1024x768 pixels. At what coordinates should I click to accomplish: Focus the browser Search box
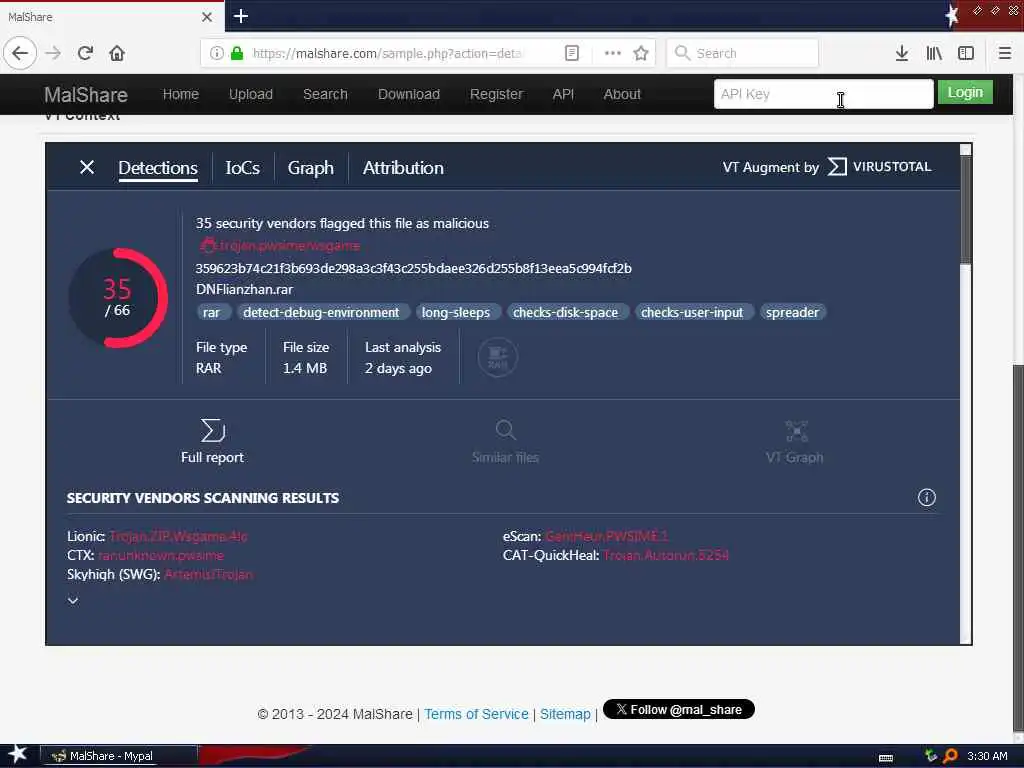(x=743, y=53)
